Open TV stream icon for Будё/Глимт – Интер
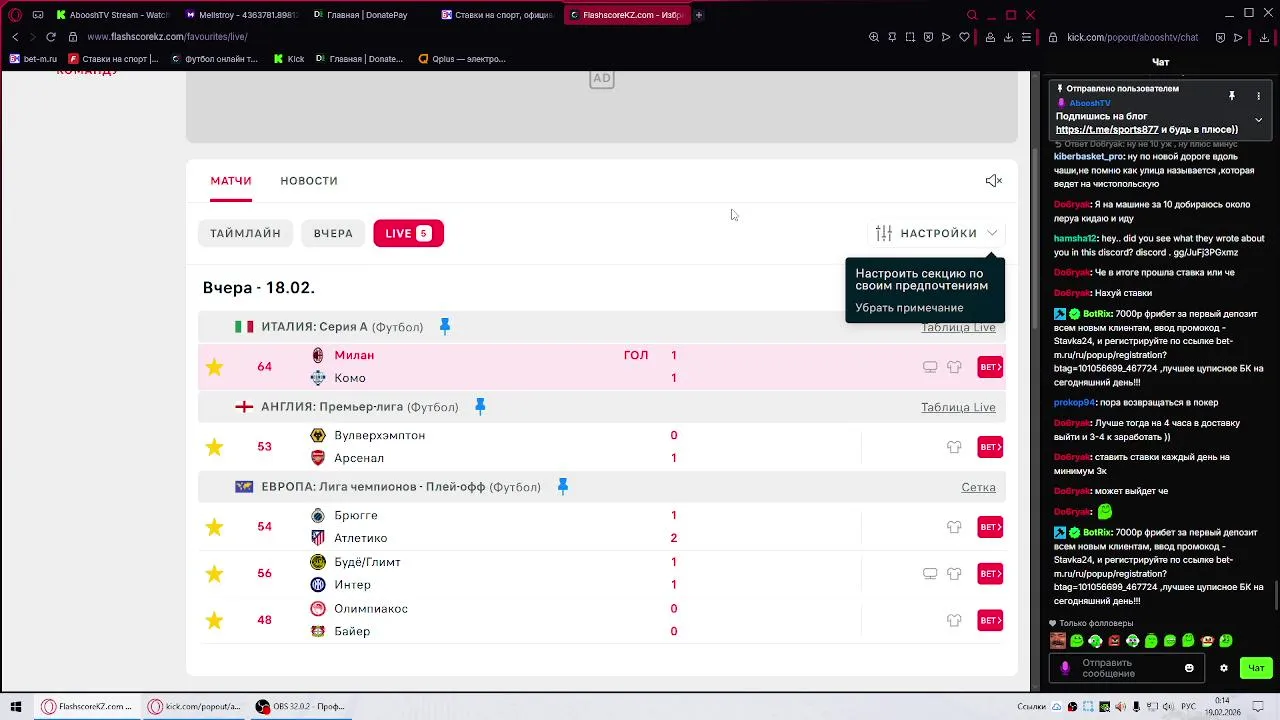 click(930, 574)
